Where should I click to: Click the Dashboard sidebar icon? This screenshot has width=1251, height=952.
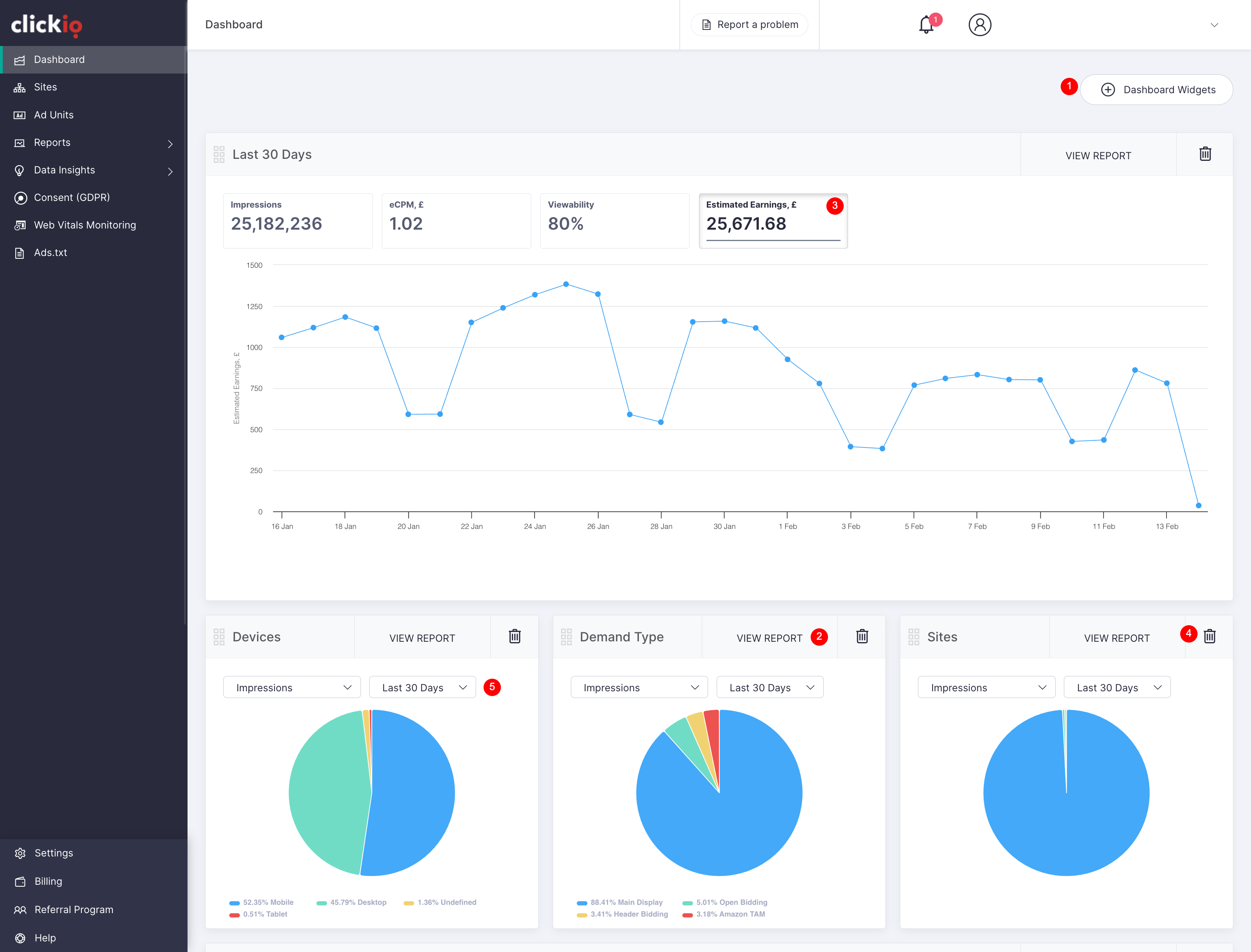tap(20, 60)
